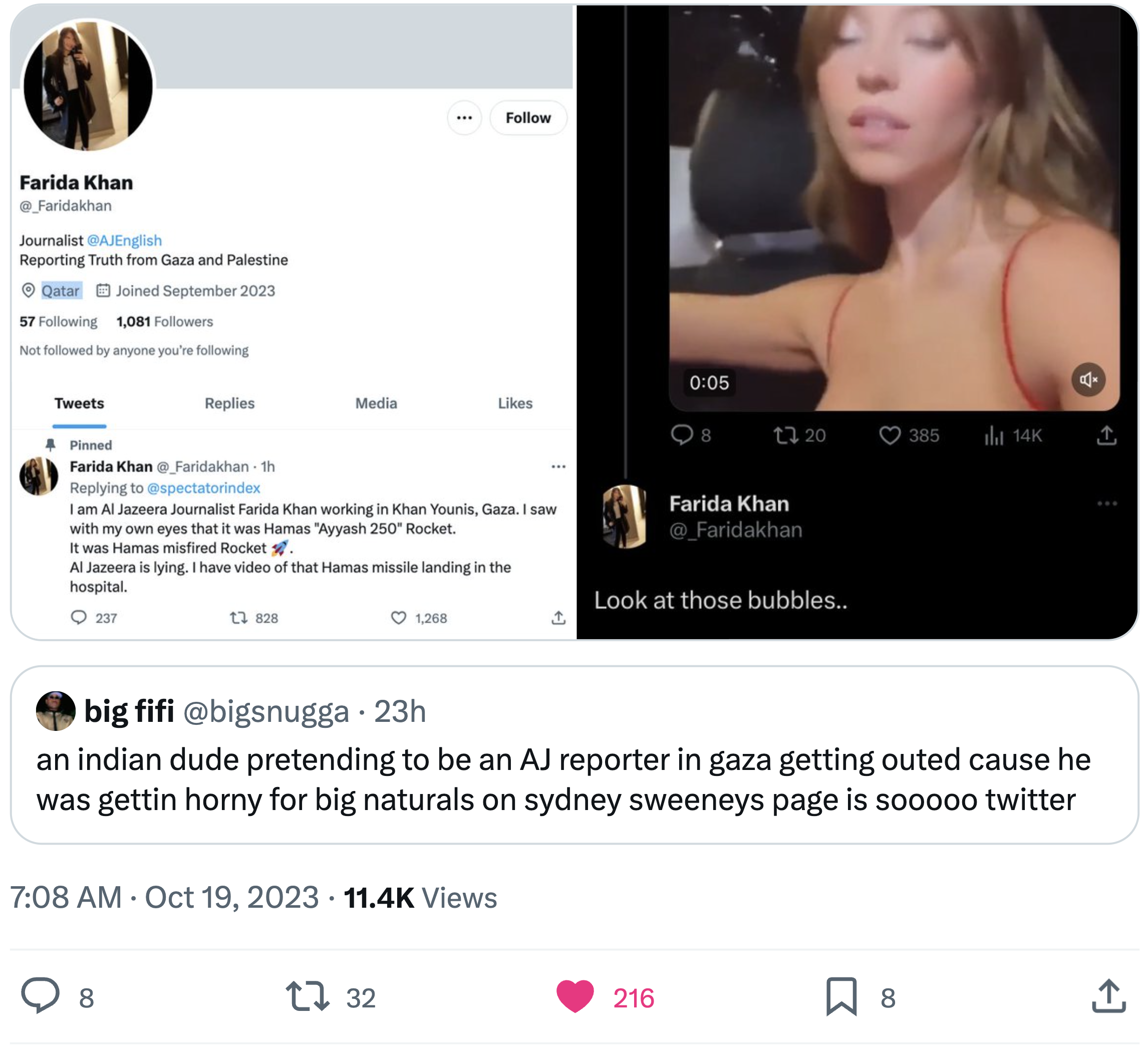This screenshot has width=1148, height=1046.
Task: Open pinned tweet's more options menu
Action: click(x=558, y=467)
